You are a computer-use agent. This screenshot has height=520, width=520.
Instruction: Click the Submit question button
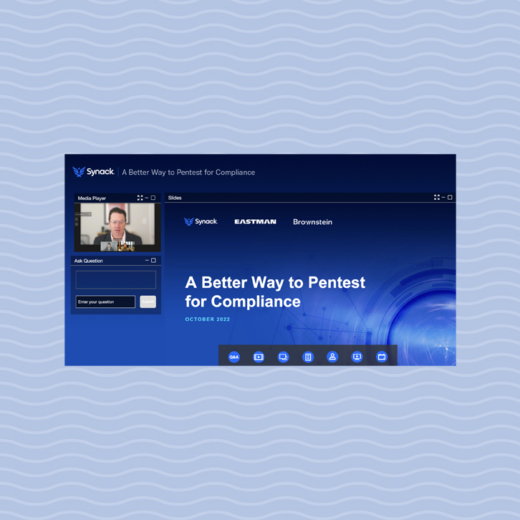pos(148,302)
